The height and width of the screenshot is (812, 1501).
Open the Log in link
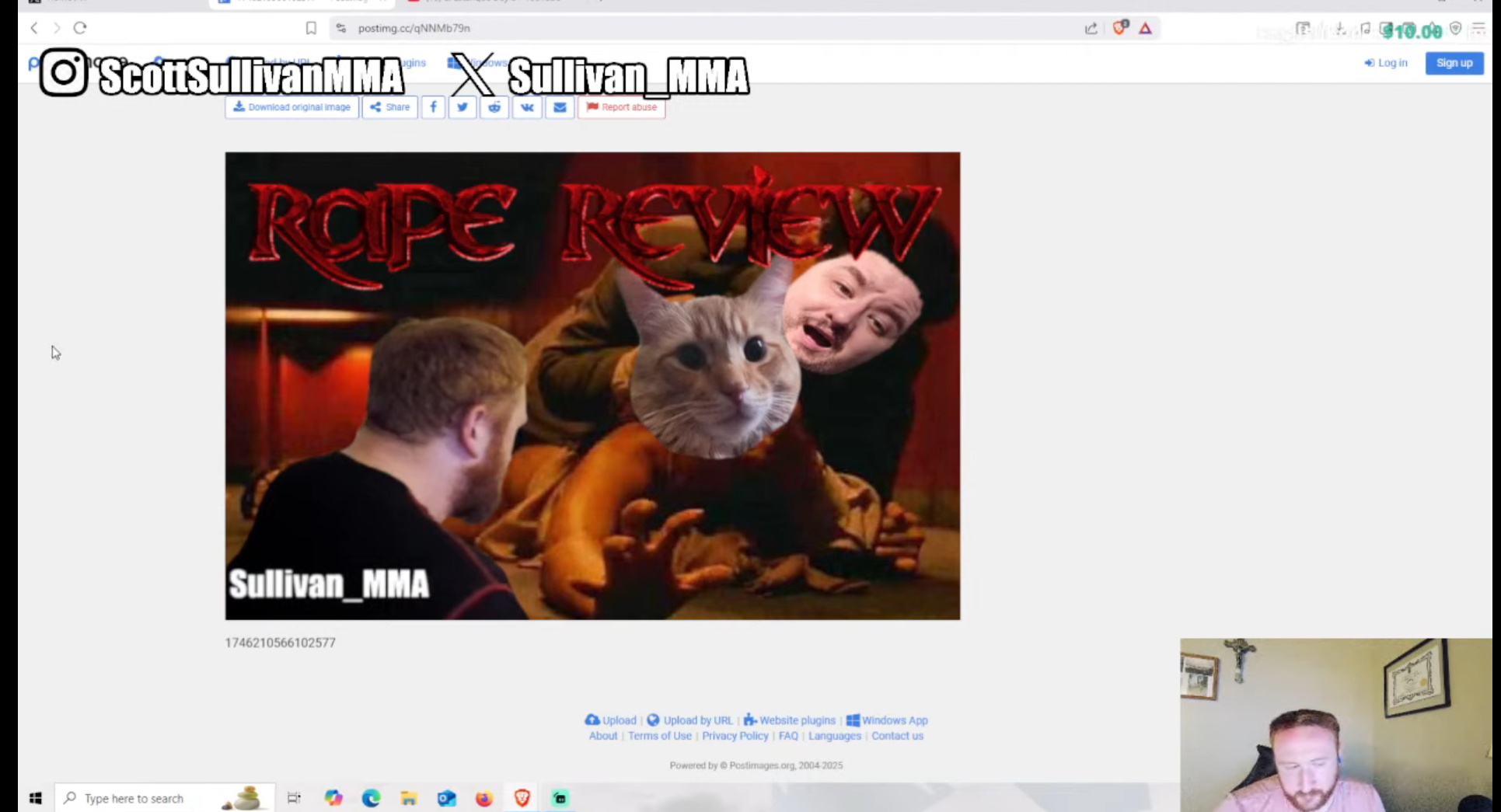pos(1386,63)
